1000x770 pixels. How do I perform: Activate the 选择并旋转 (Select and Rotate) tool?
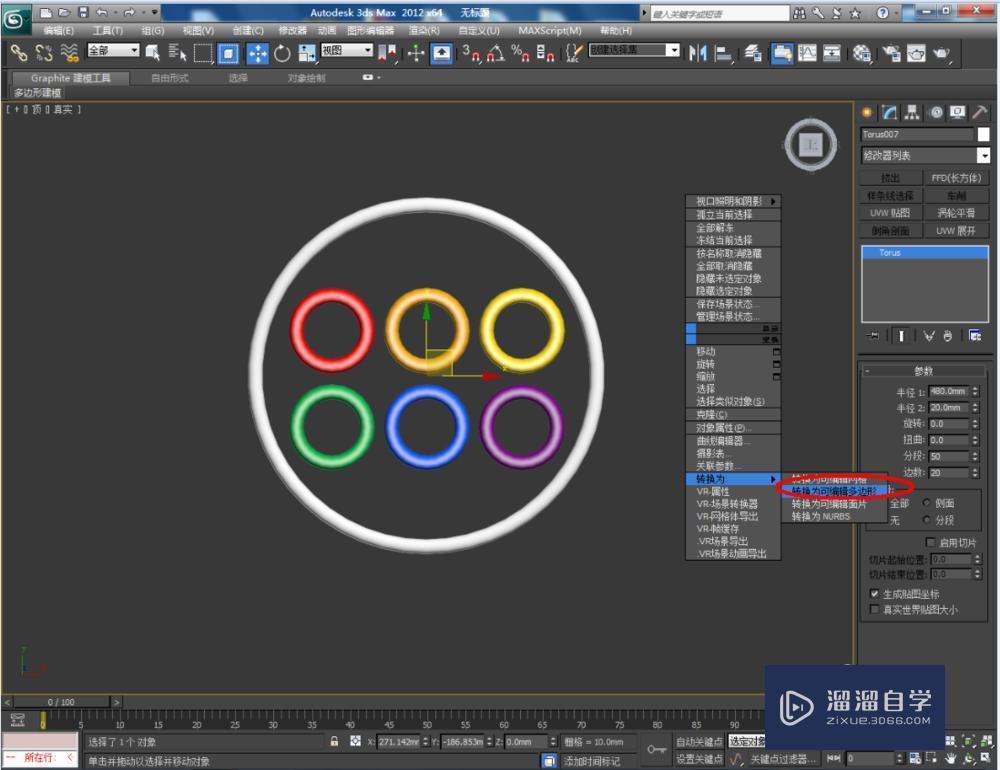click(x=283, y=56)
